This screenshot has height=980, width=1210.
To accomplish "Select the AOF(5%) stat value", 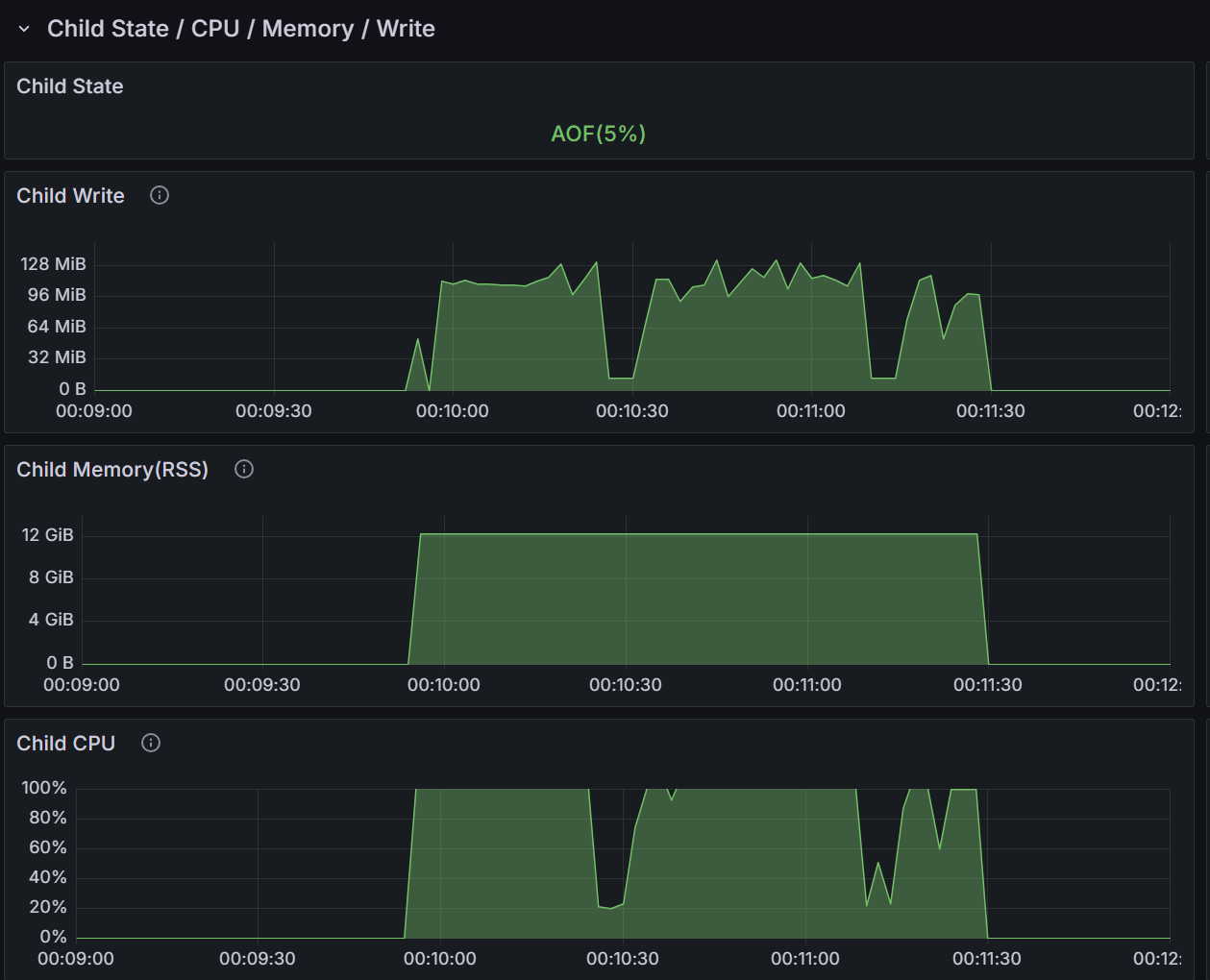I will (x=598, y=134).
